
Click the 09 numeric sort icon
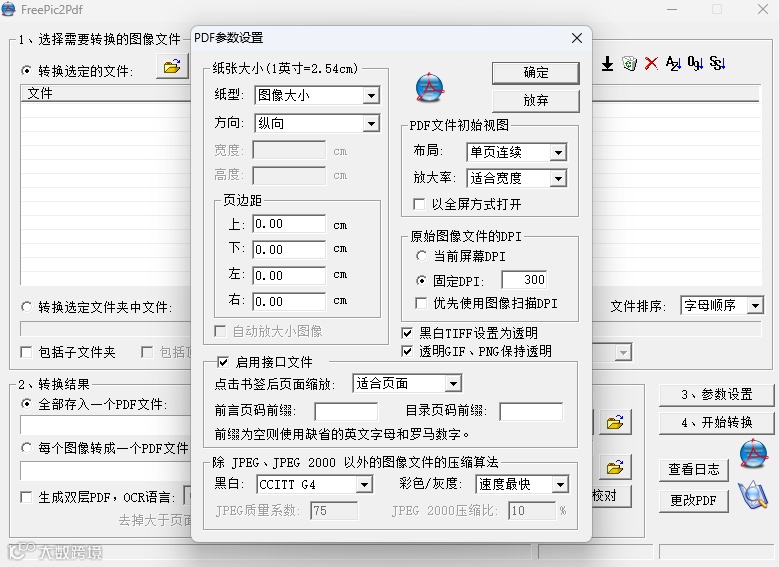pyautogui.click(x=695, y=64)
